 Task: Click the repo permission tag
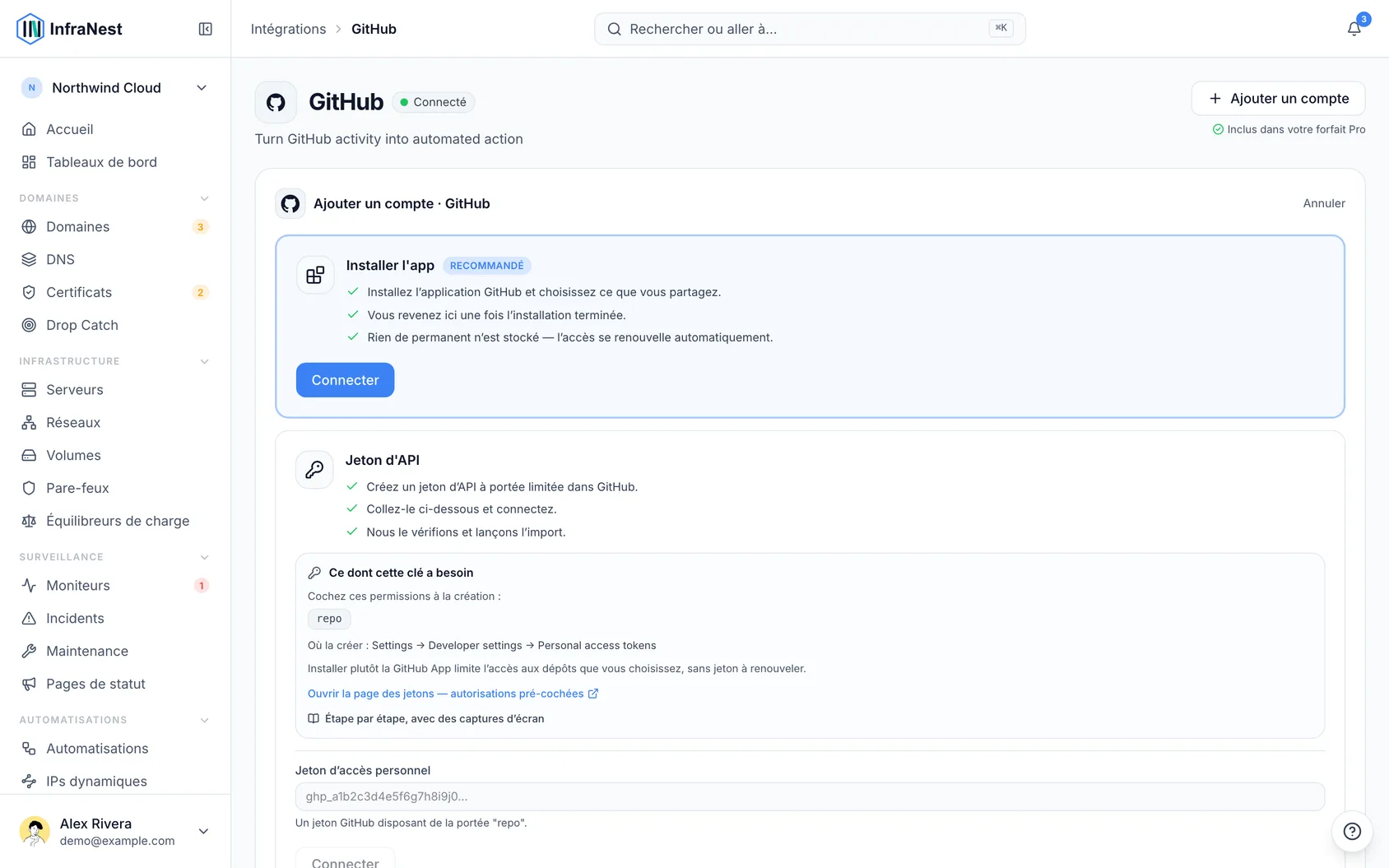(x=329, y=619)
